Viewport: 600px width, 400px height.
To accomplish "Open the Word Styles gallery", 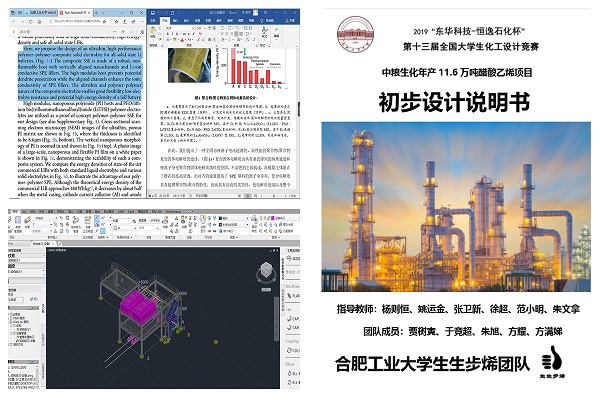I will pyautogui.click(x=264, y=33).
